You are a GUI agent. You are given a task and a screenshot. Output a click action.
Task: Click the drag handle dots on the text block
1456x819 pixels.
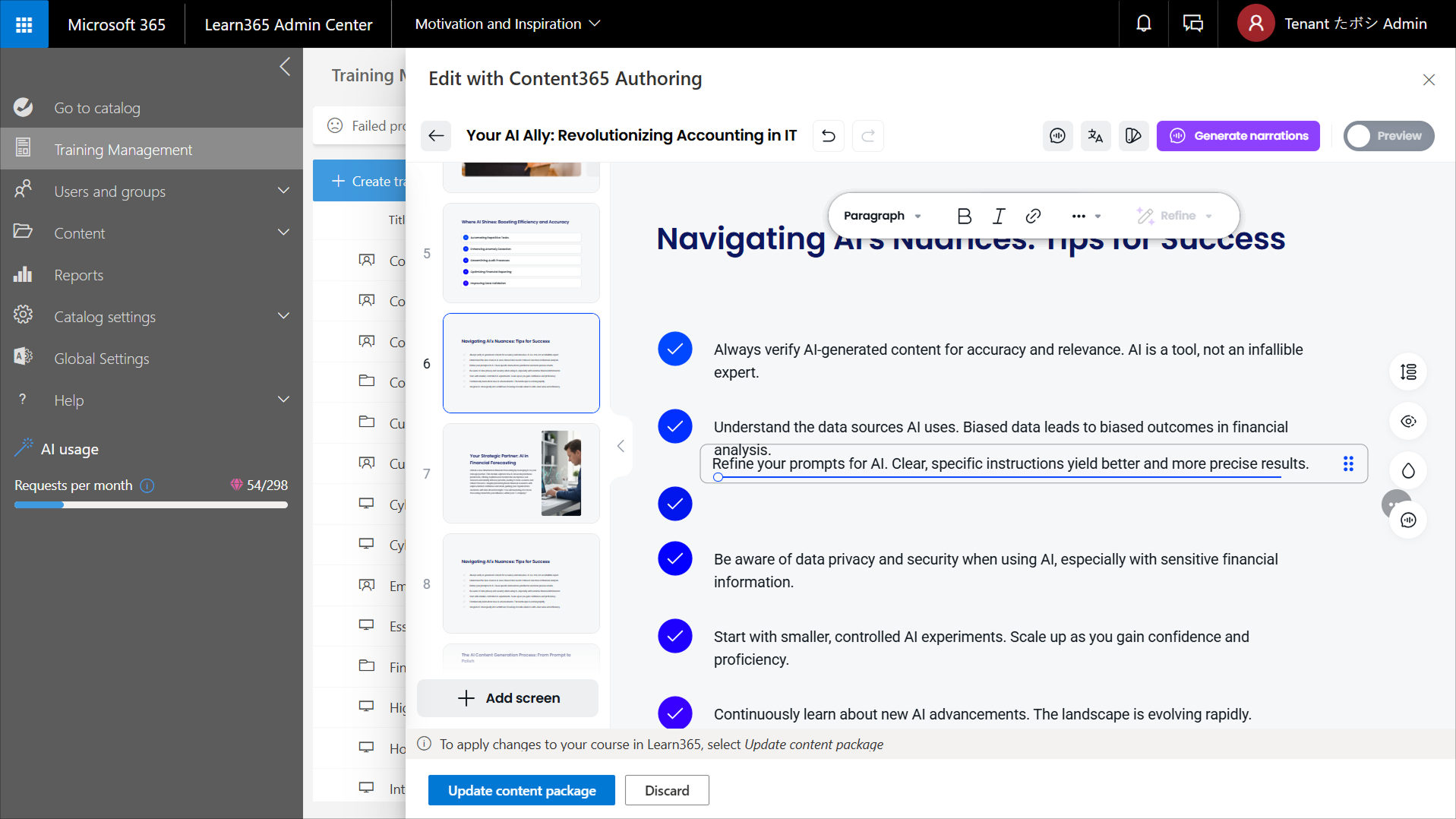click(1348, 463)
